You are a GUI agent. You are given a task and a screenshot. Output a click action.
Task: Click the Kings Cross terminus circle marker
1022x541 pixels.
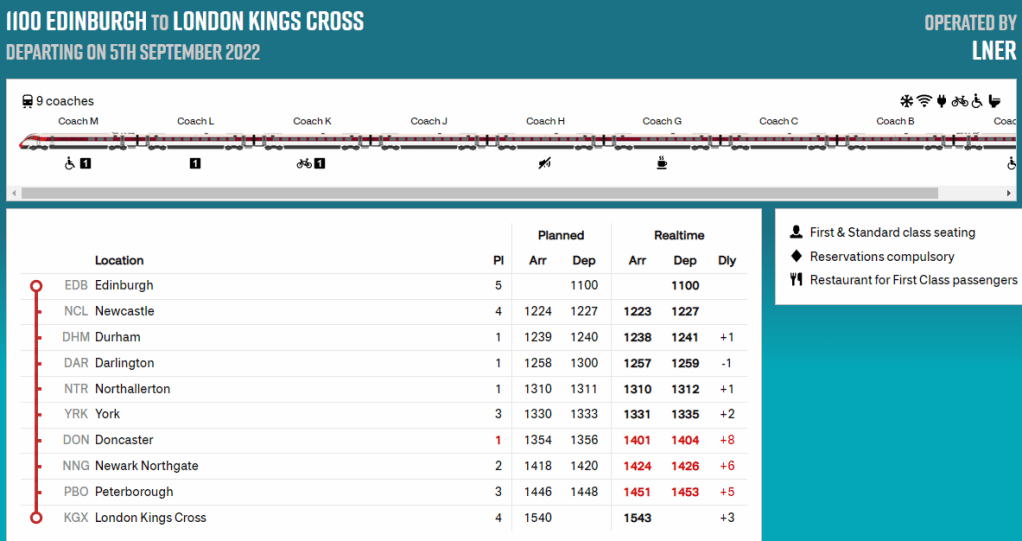36,518
